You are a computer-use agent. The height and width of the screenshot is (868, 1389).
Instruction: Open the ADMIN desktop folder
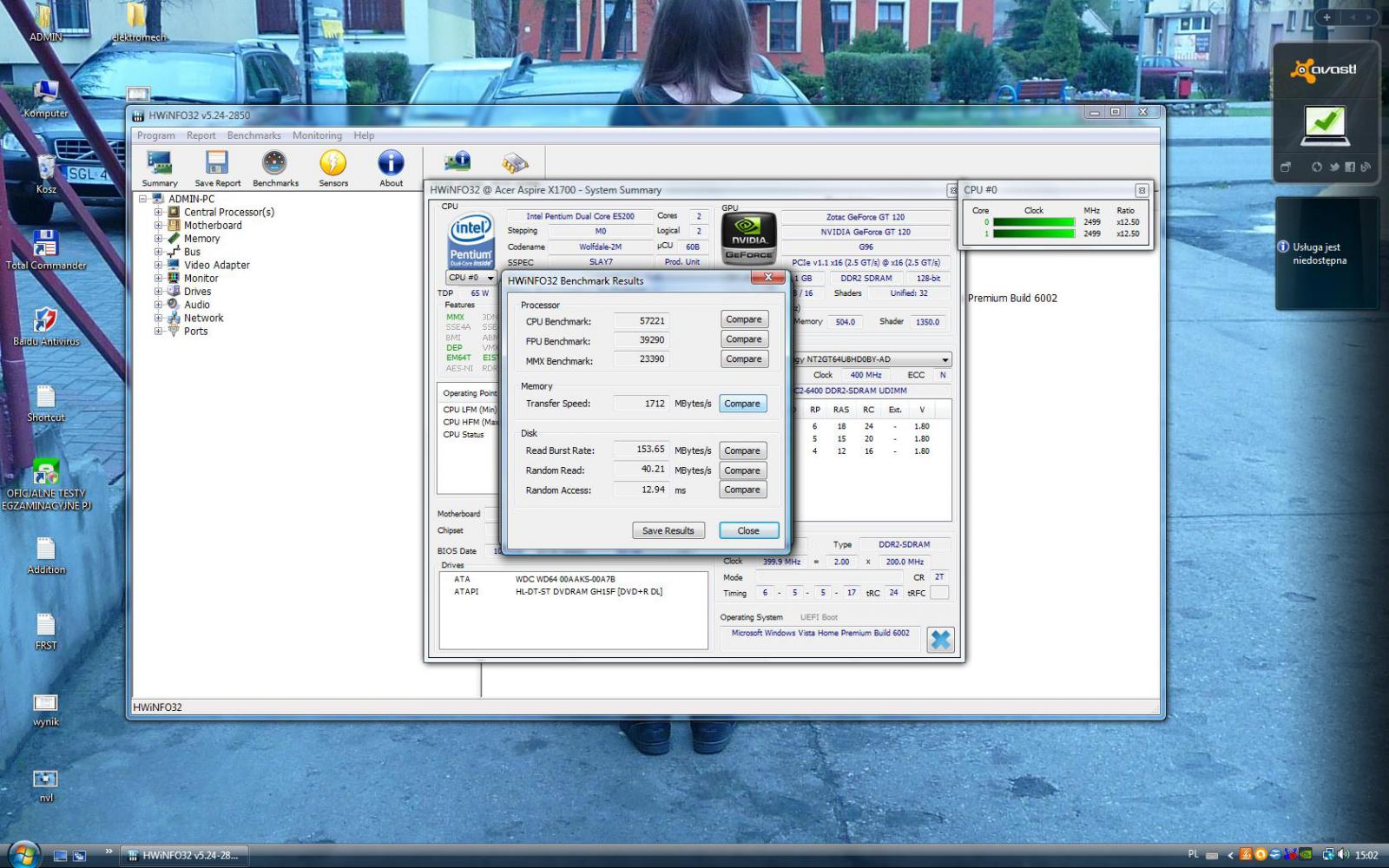(x=46, y=22)
